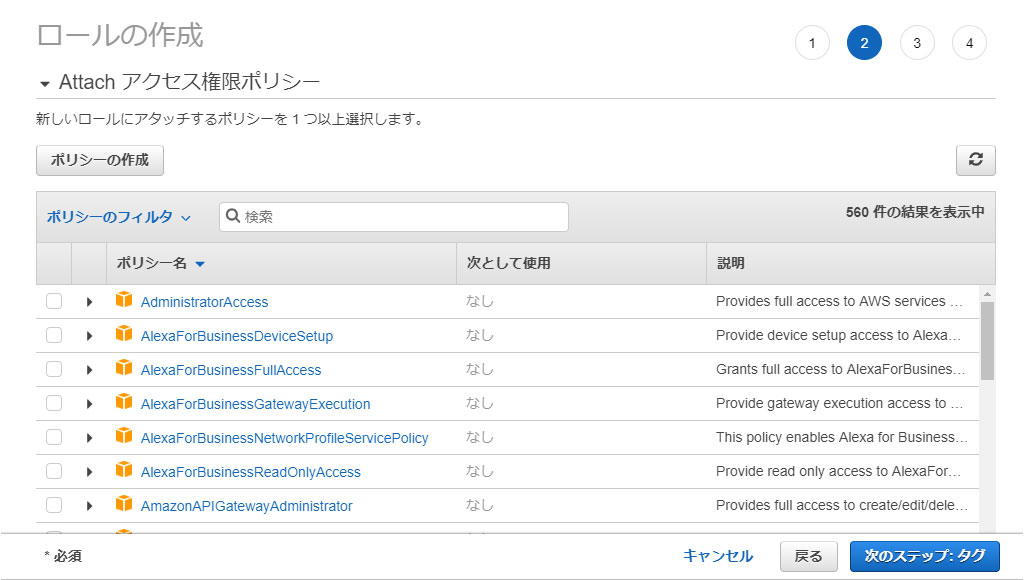Click the なし cell in AdministratorAccess row
Screen dimensions: 1024x580
pos(479,301)
